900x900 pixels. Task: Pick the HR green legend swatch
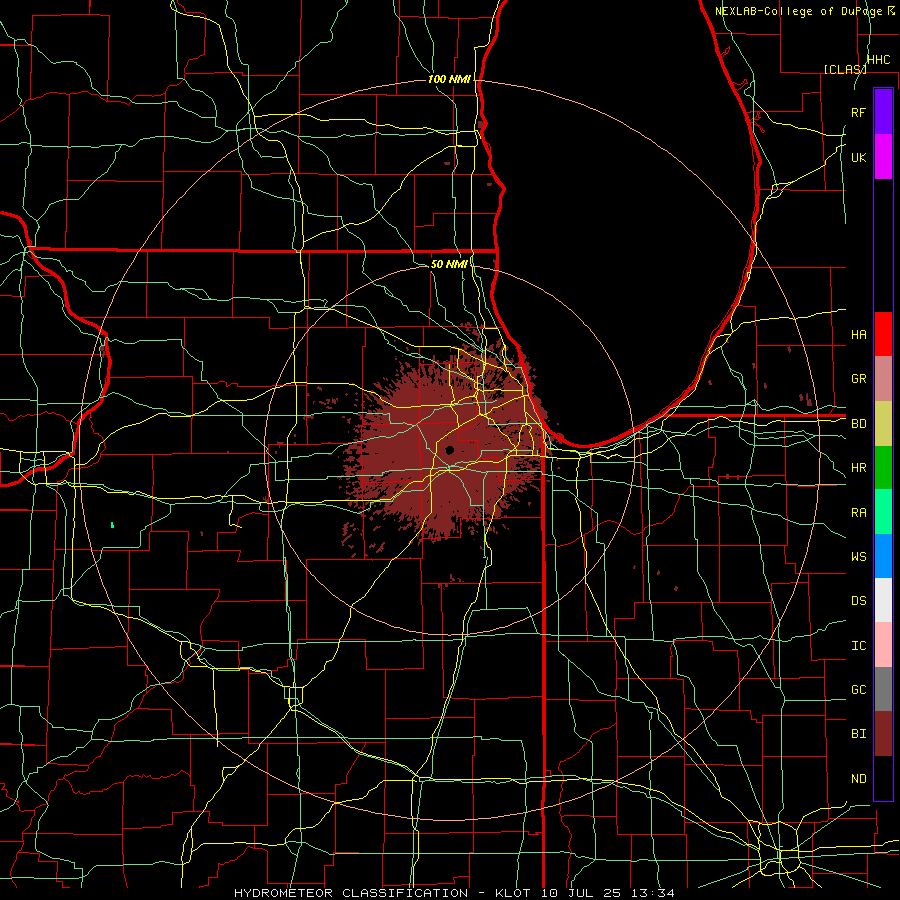tap(883, 468)
